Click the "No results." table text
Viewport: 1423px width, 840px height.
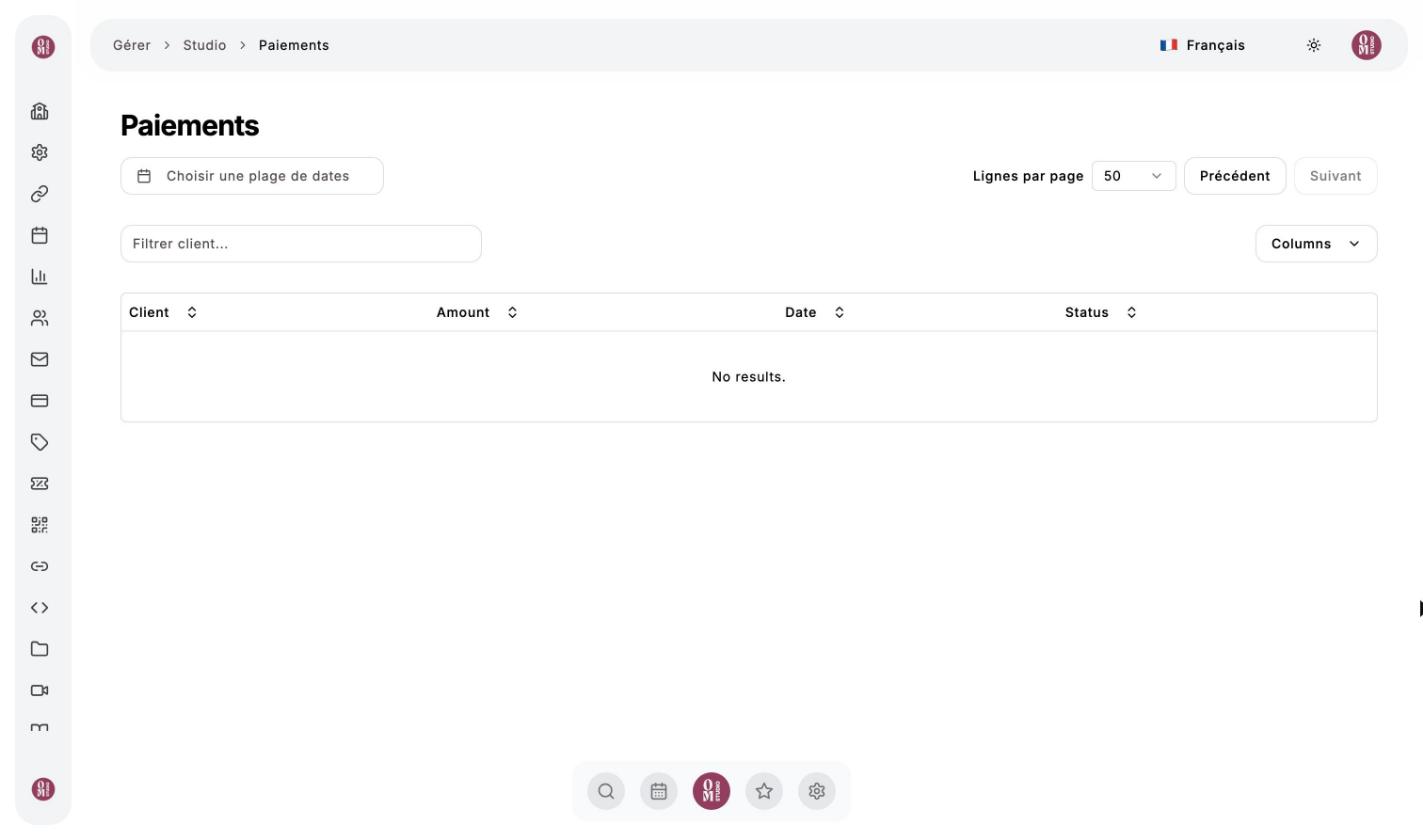[749, 377]
